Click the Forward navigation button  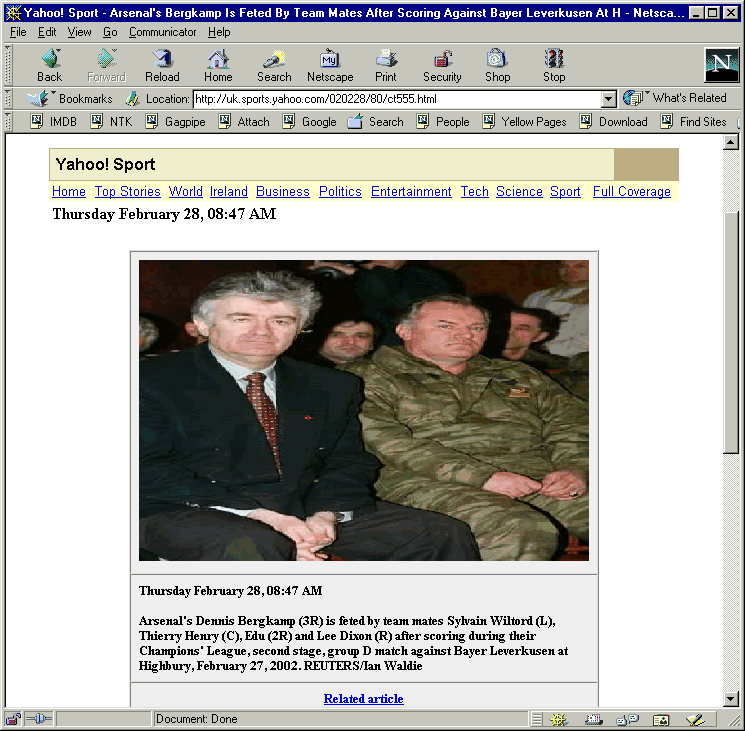click(x=106, y=66)
